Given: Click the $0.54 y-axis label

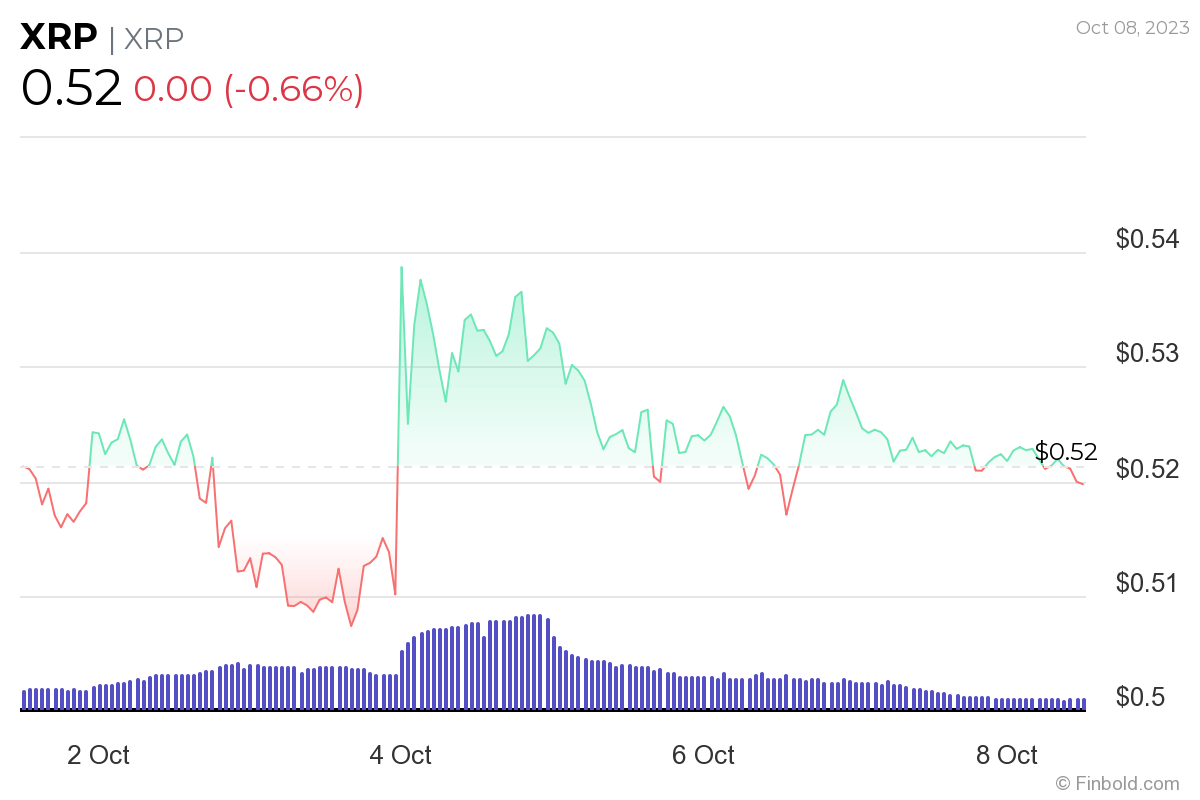Looking at the screenshot, I should pyautogui.click(x=1148, y=239).
